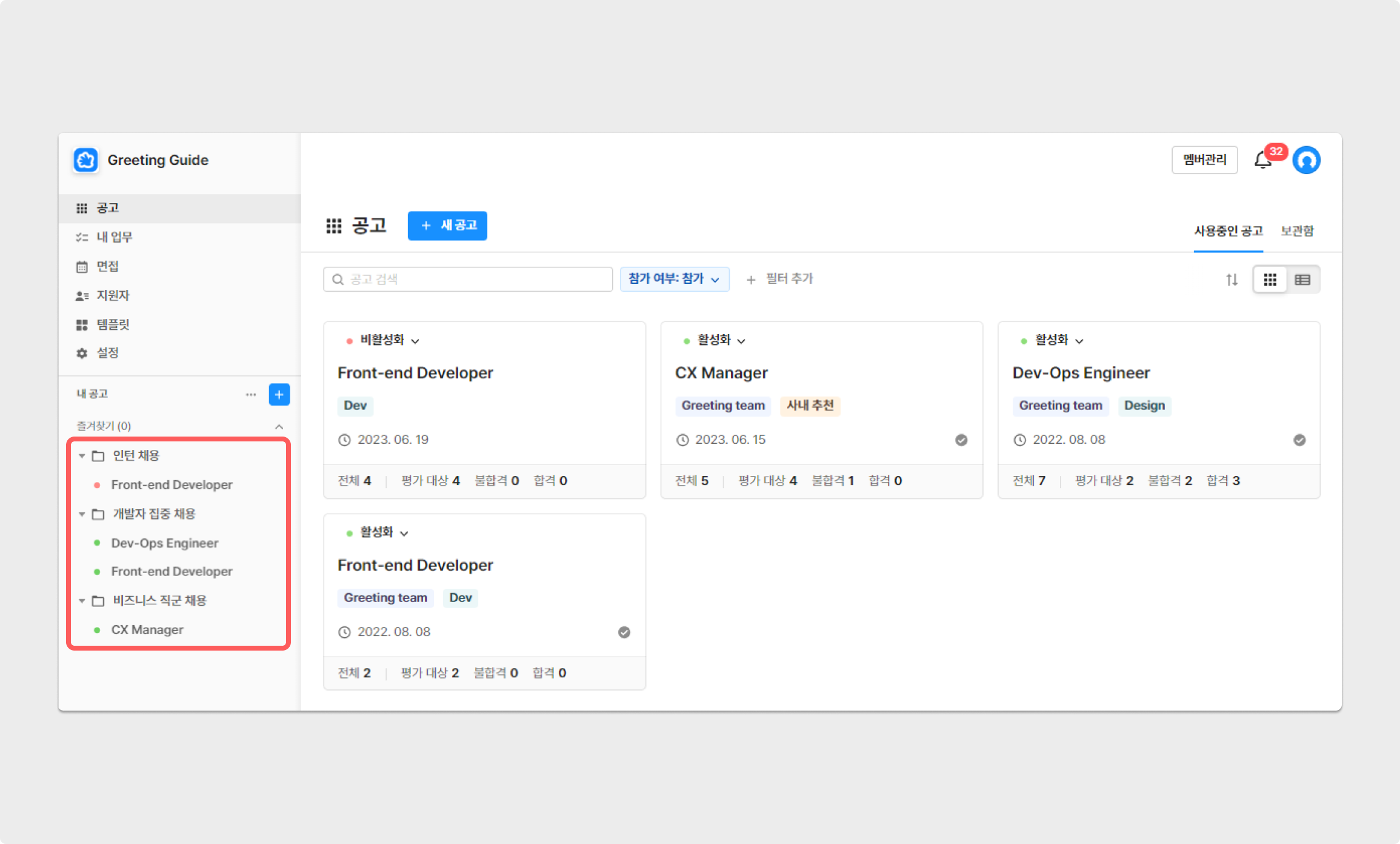Collapse the 인턴 채용 folder

[x=82, y=455]
